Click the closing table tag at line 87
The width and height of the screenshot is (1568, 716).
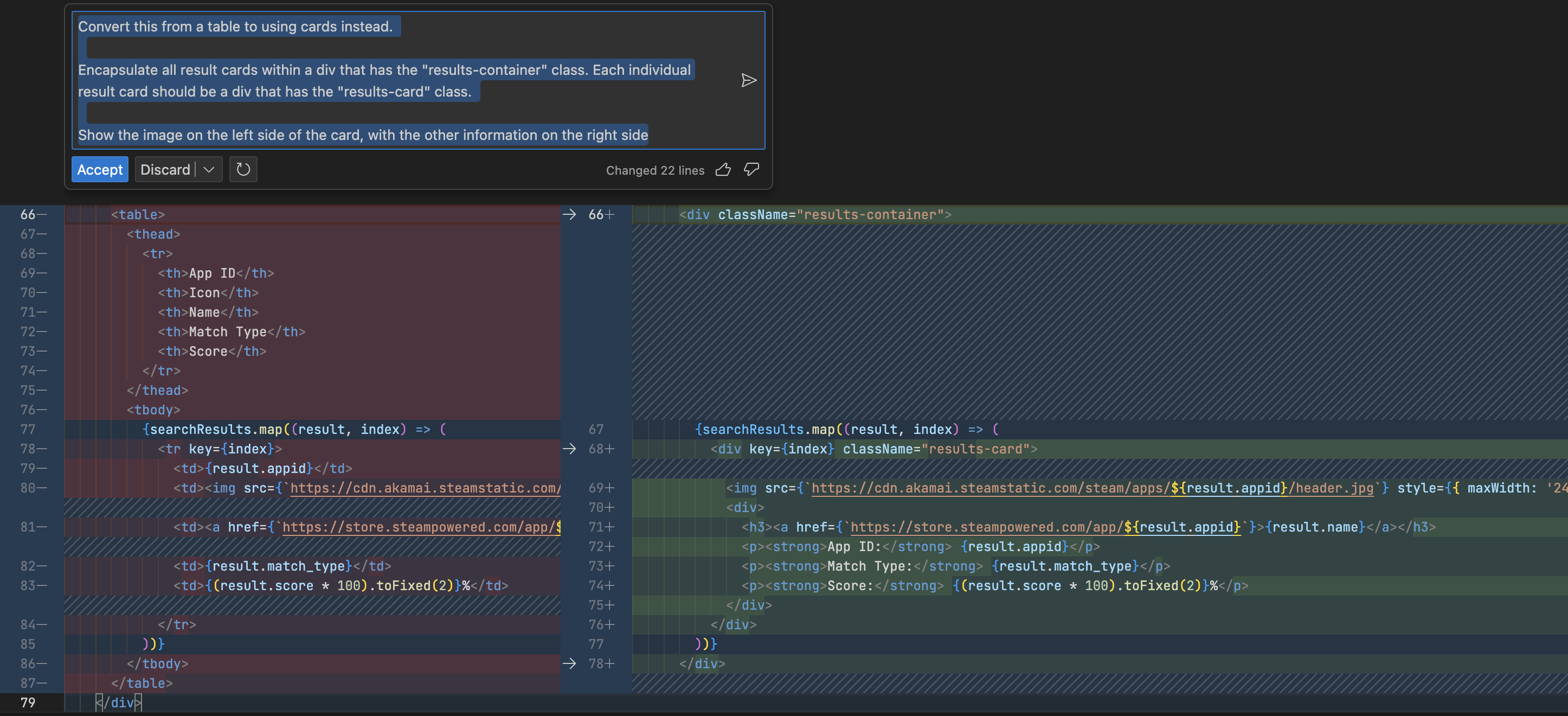(x=142, y=683)
